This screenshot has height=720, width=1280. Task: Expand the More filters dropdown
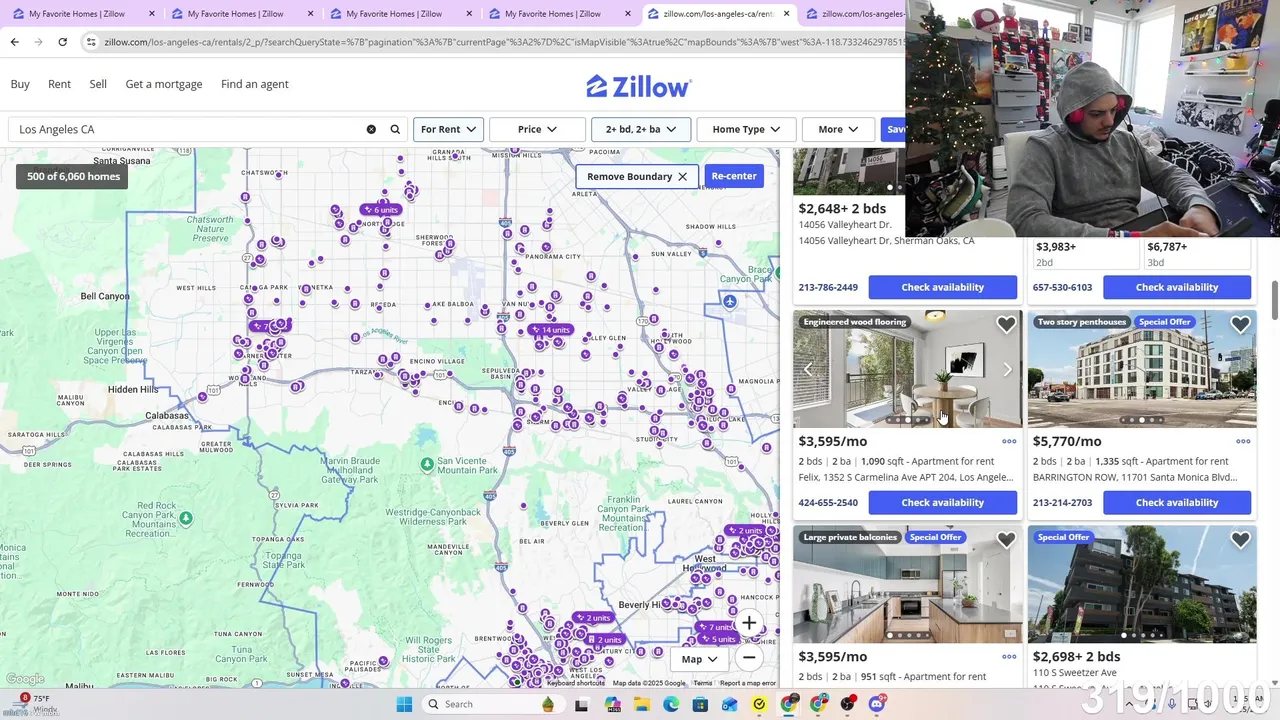pos(838,129)
